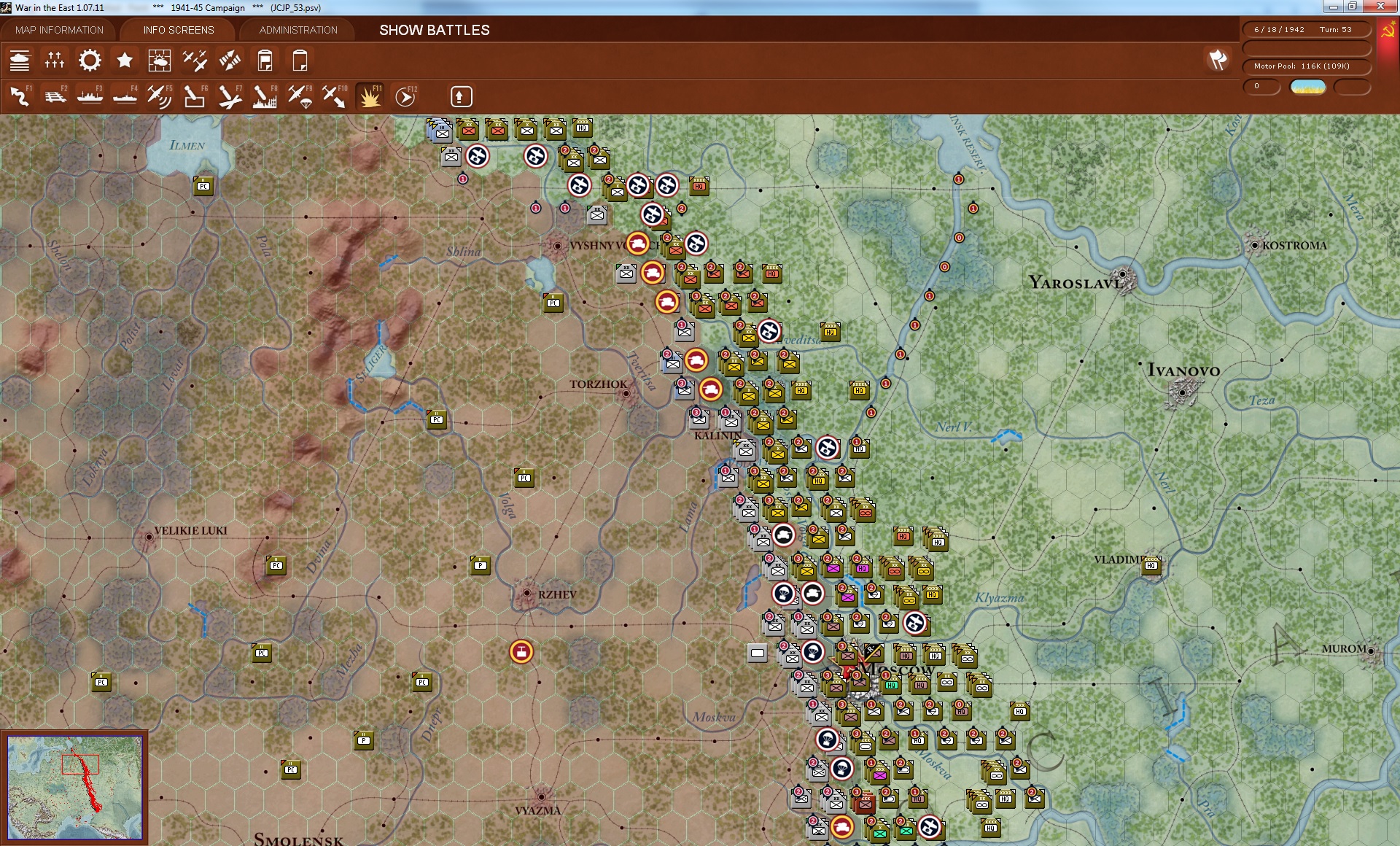
Task: Click the crossed striped arrows icon
Action: [230, 61]
